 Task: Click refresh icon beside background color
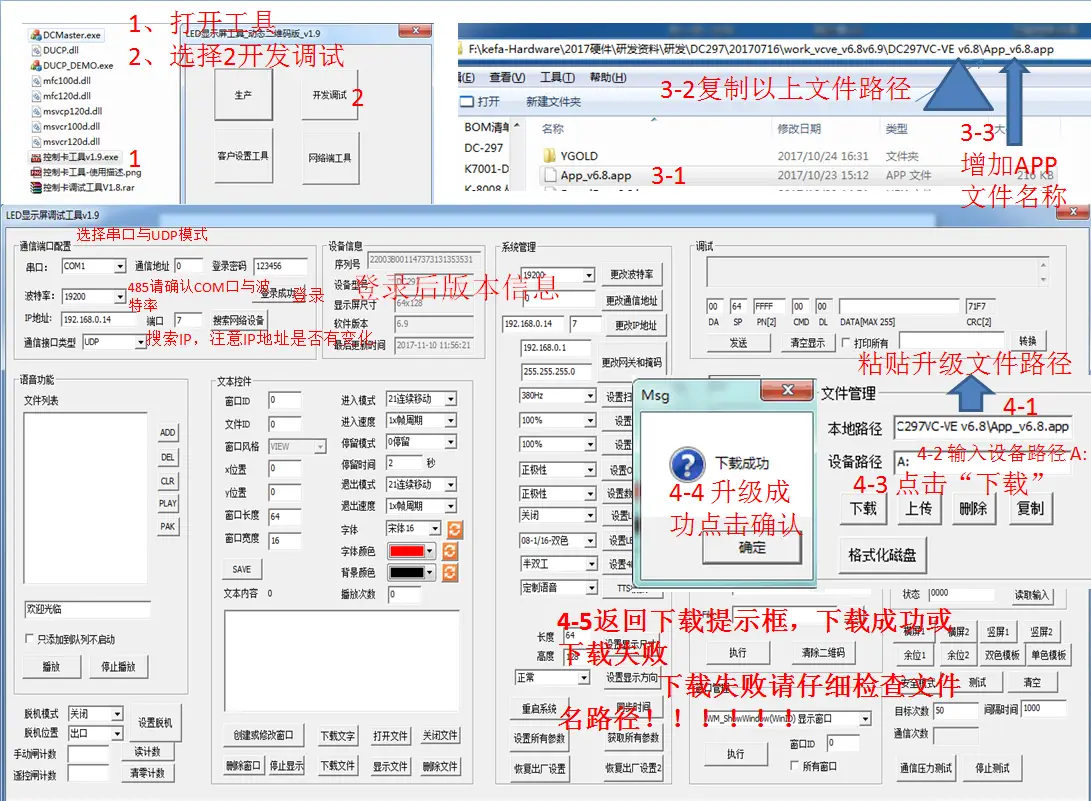pos(451,572)
